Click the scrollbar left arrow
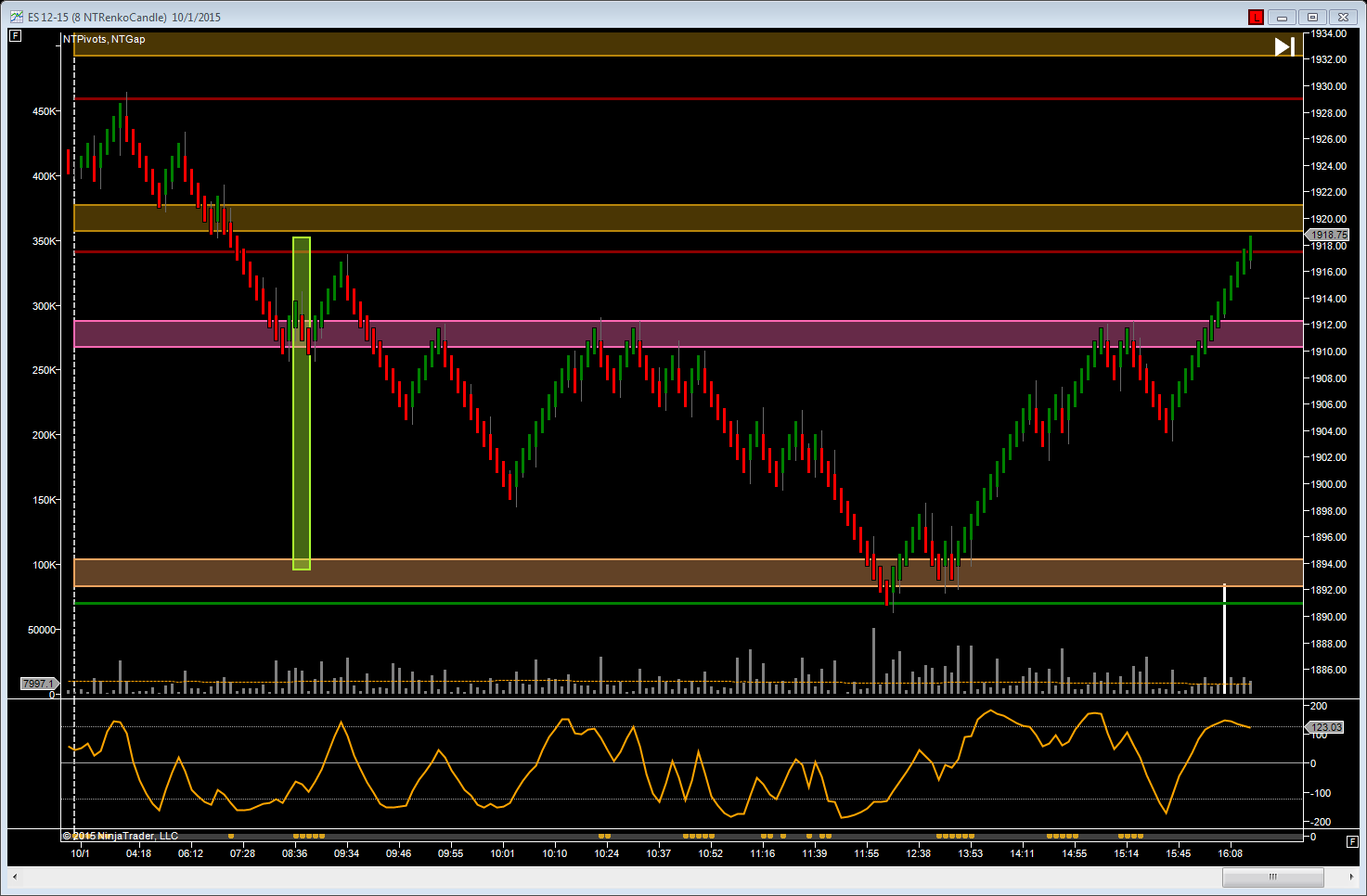1367x896 pixels. (15, 877)
